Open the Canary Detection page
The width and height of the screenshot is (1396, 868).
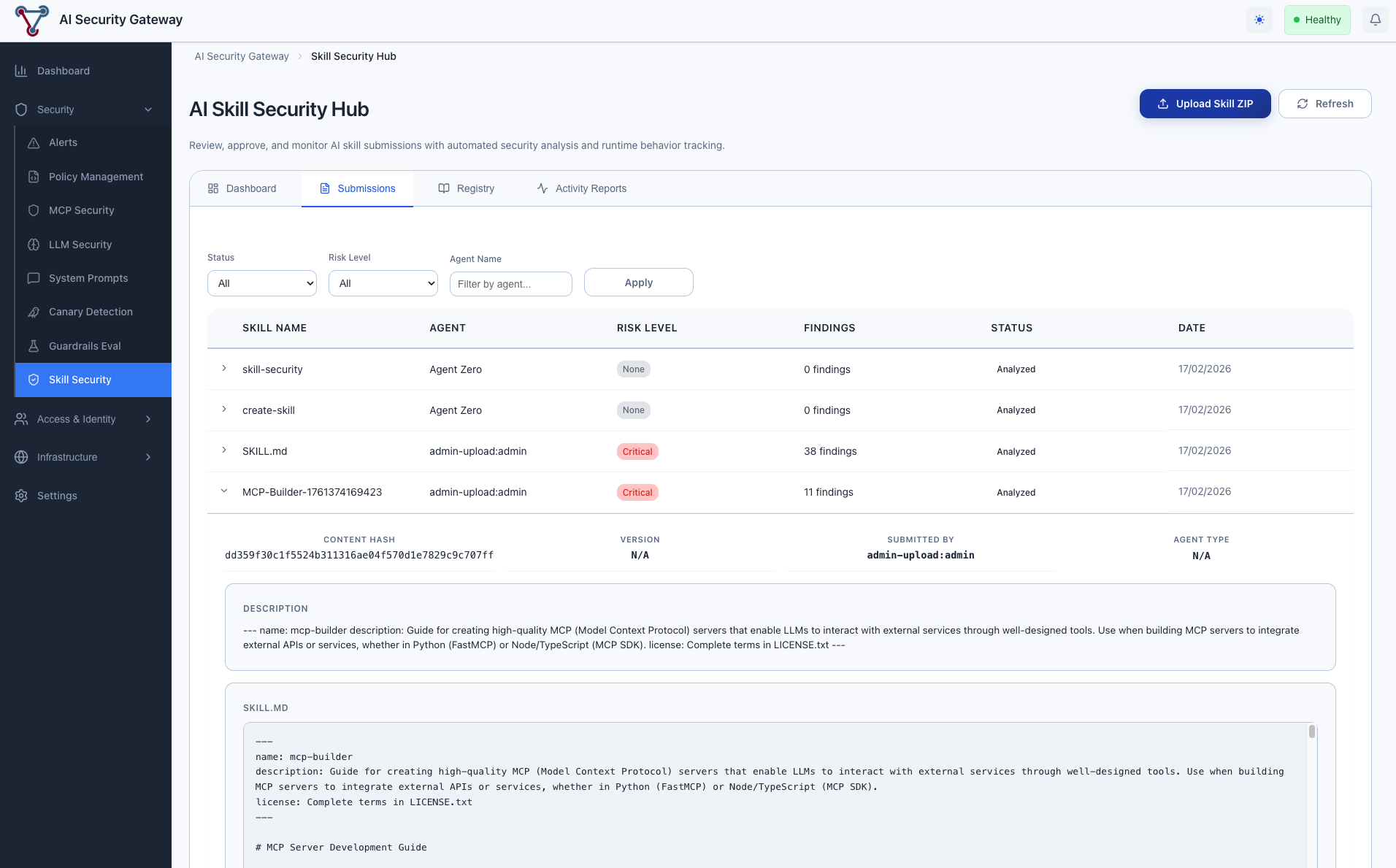(x=91, y=312)
